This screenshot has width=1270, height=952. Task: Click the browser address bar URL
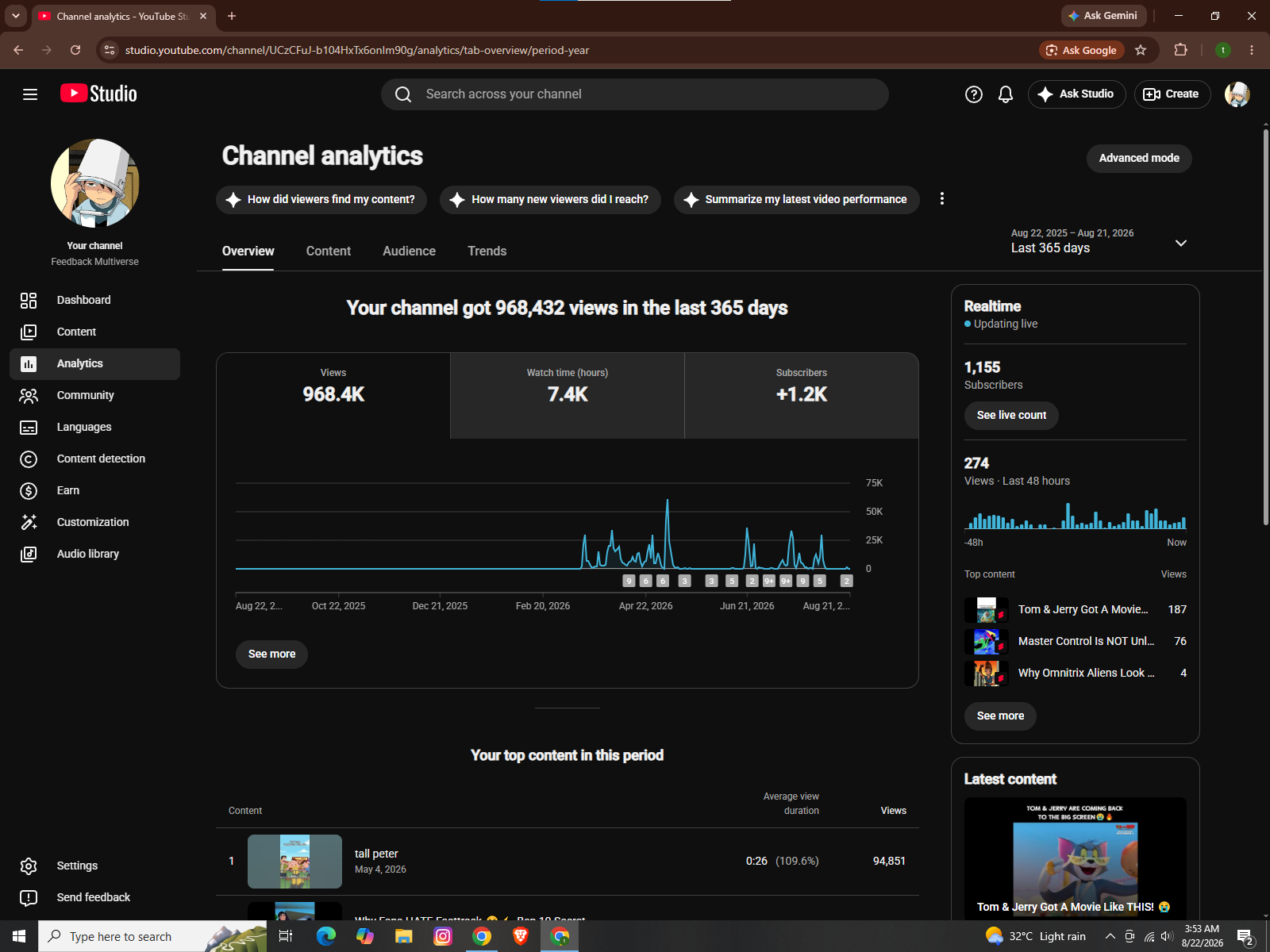point(357,50)
